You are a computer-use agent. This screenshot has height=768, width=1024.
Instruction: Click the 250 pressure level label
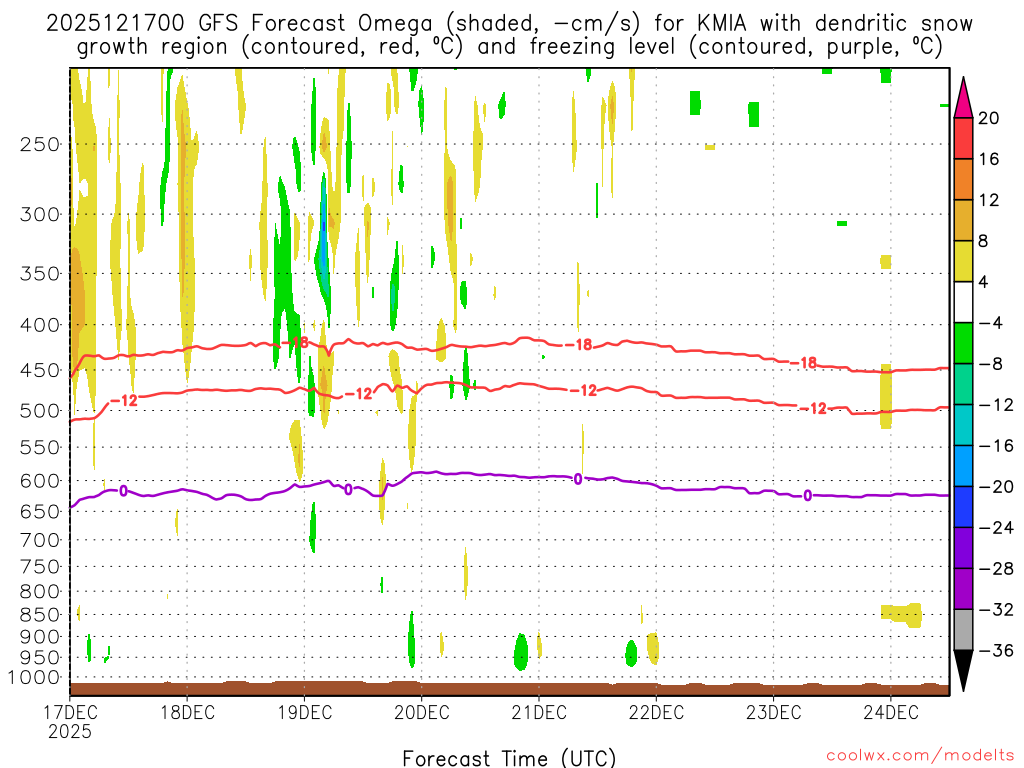(40, 144)
